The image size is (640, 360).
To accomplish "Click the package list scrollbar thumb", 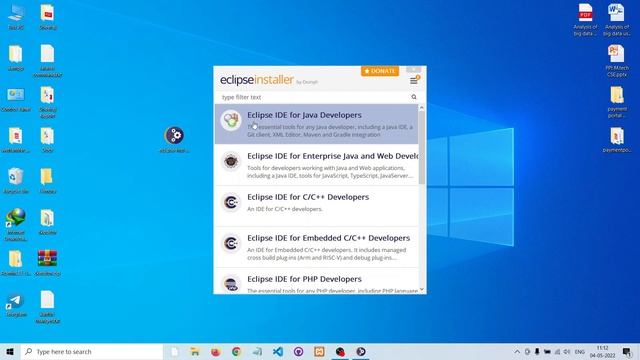I will click(x=422, y=147).
